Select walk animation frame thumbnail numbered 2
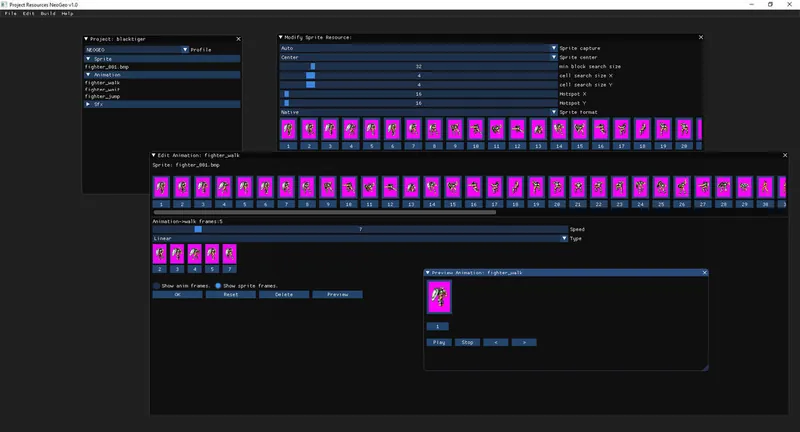Image resolution: width=800 pixels, height=432 pixels. point(160,253)
